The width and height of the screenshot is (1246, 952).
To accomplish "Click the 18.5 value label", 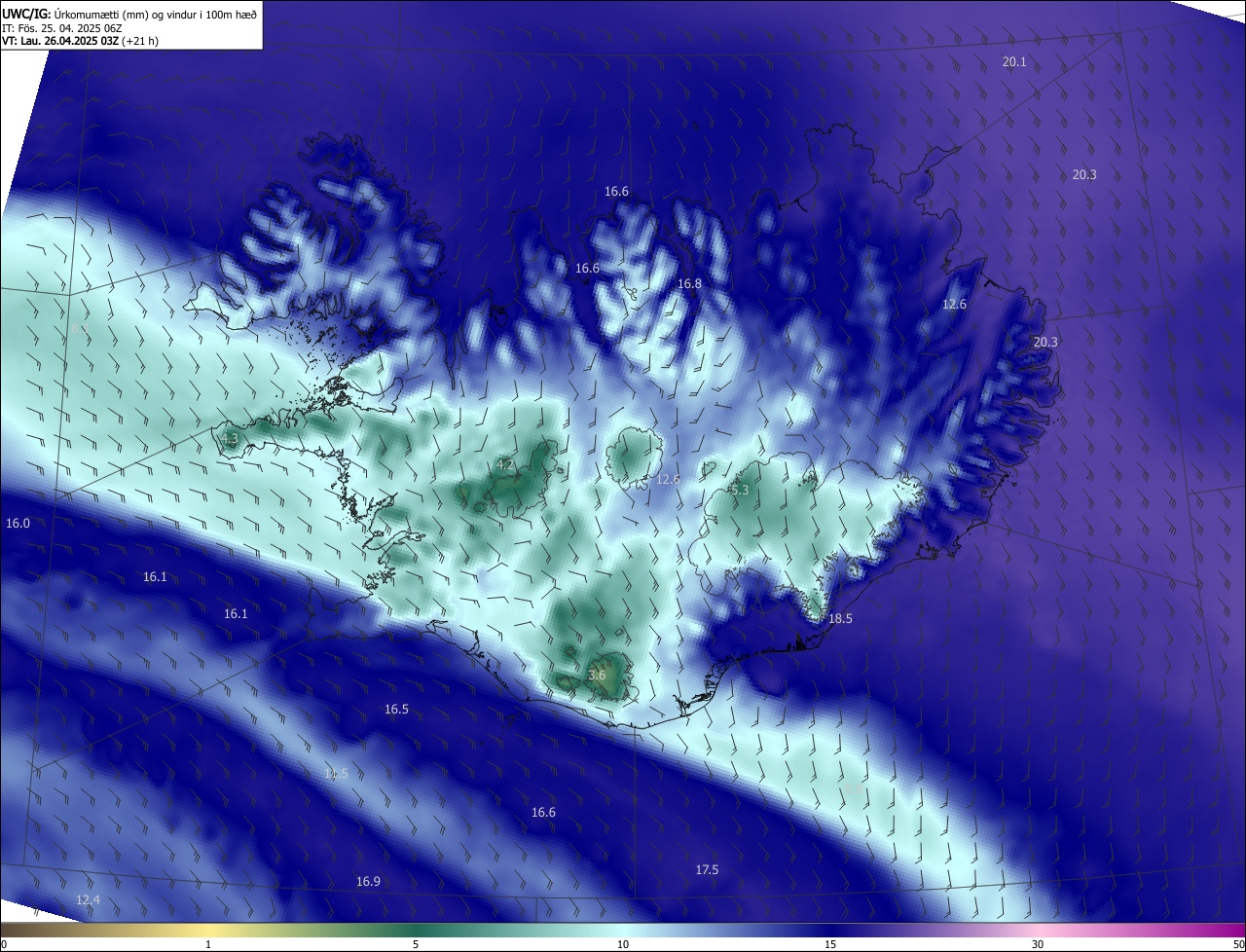I will [x=840, y=618].
